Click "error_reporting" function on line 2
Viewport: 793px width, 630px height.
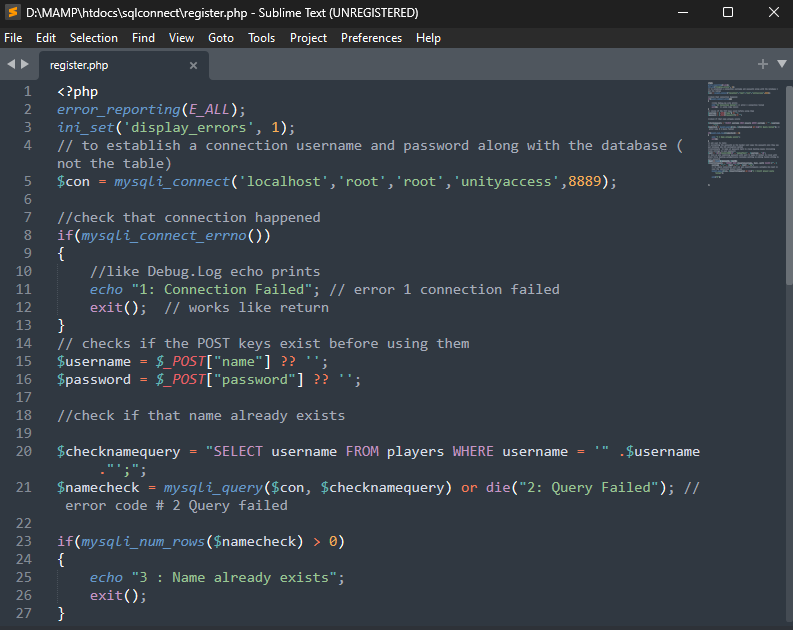(x=118, y=110)
